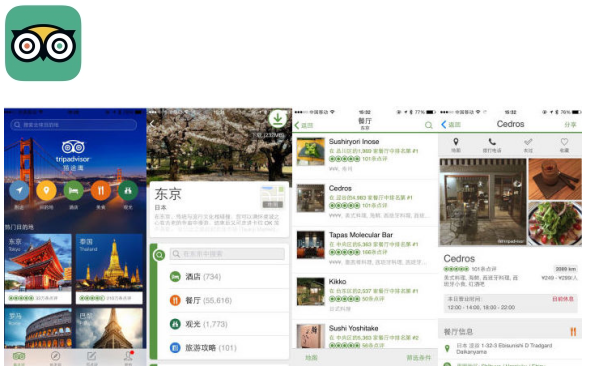Open the large Cedros storefront photo
Viewport: 590px width, 387px height.
tap(483, 202)
